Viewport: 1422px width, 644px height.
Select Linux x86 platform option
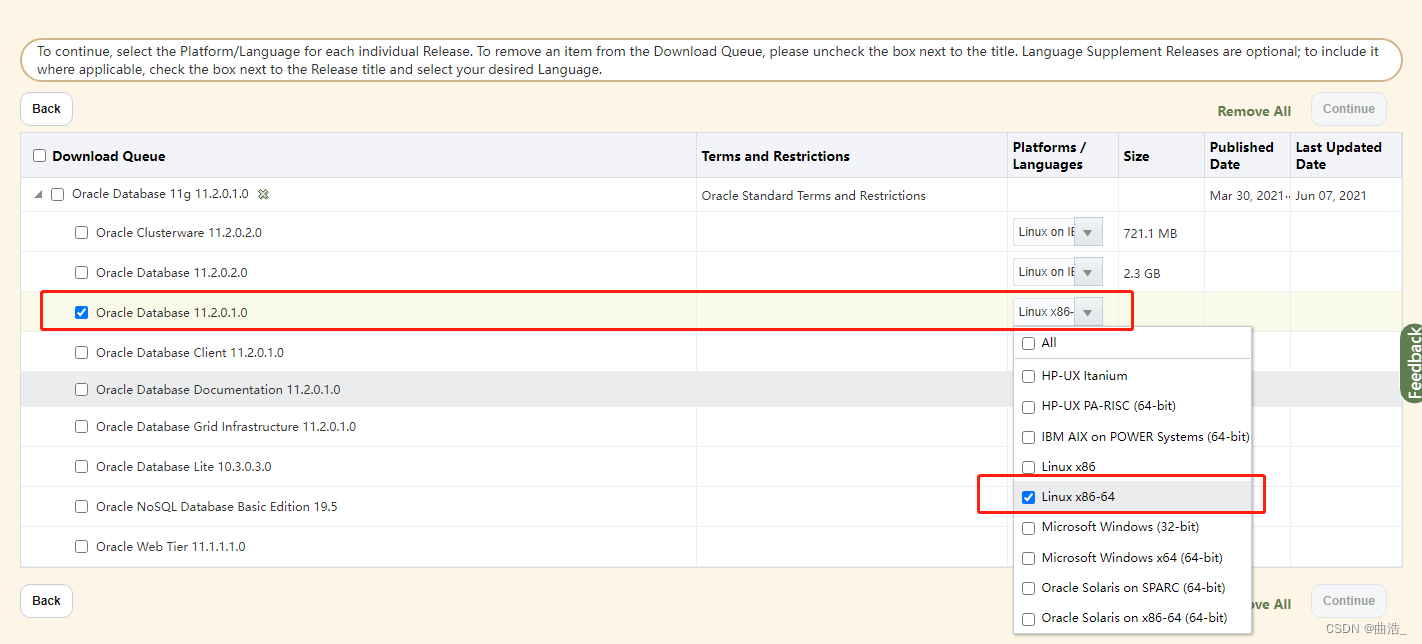coord(1028,467)
